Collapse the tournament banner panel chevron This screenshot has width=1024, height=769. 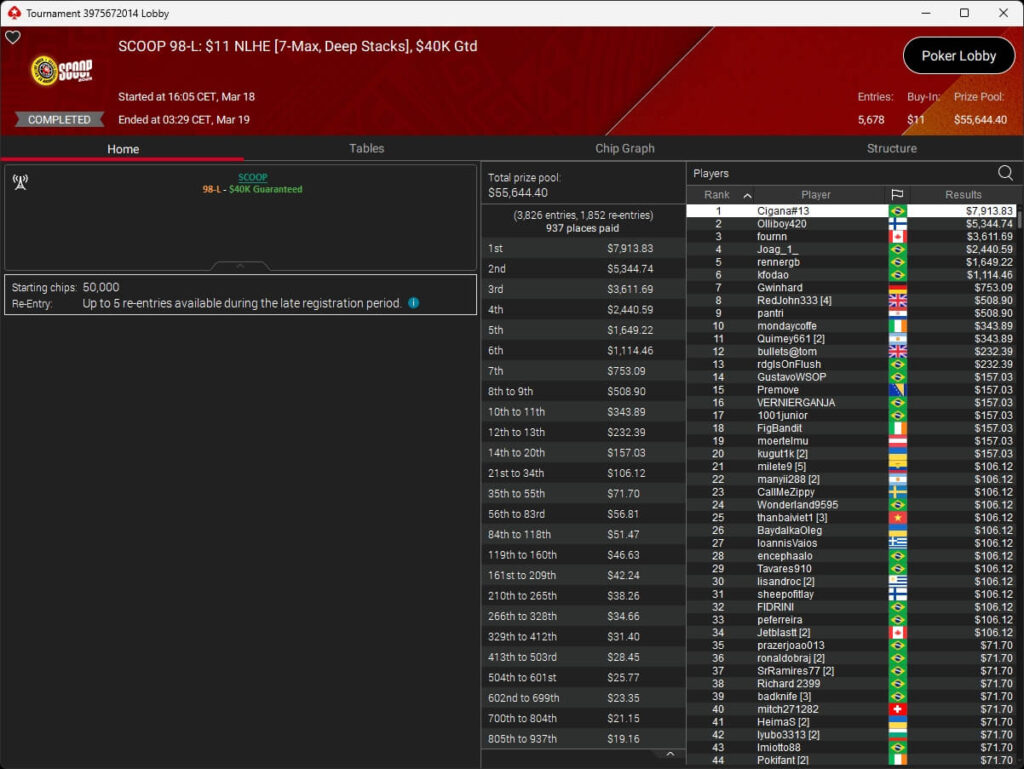coord(240,266)
